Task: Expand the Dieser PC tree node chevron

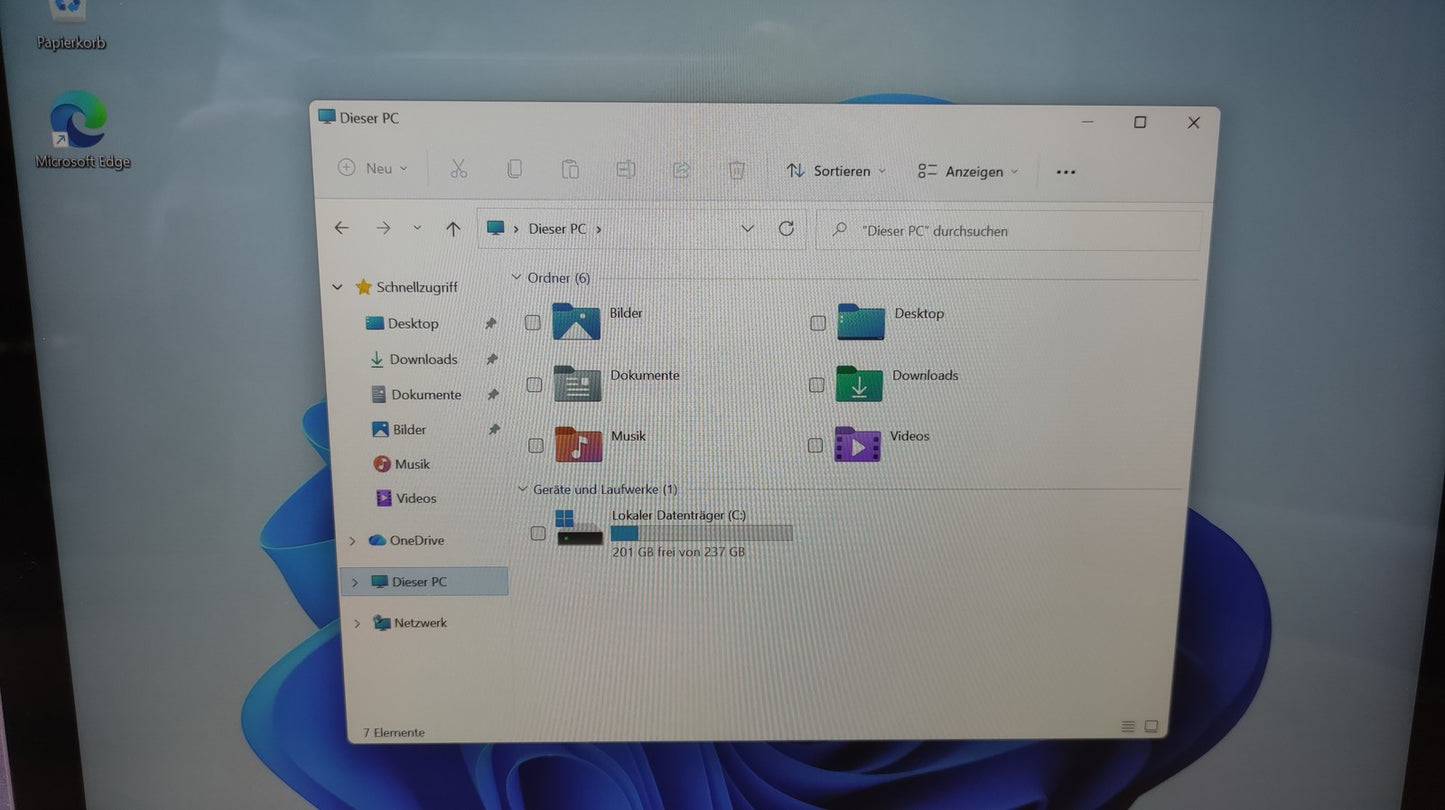Action: tap(354, 582)
